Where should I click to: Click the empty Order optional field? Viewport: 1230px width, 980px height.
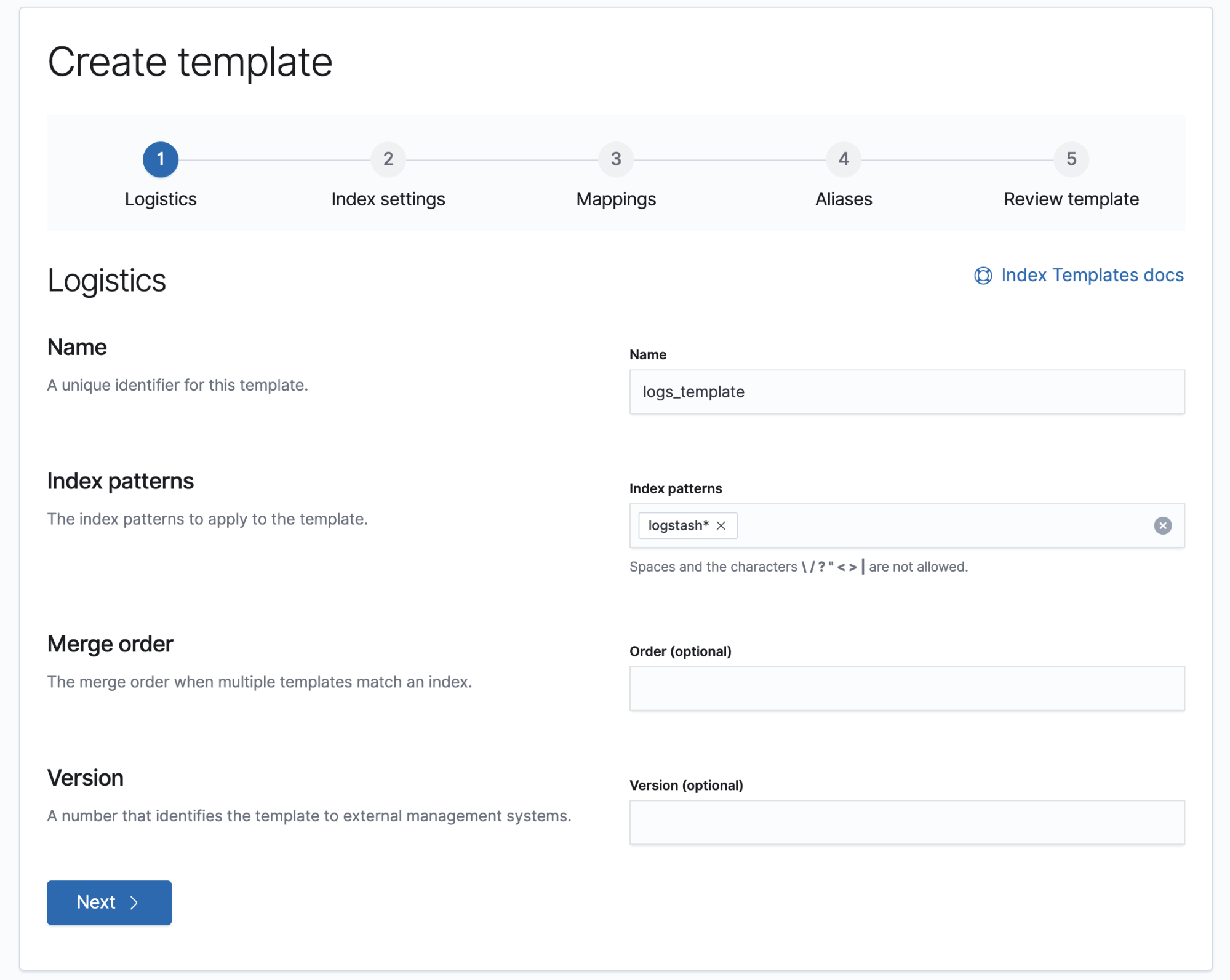pyautogui.click(x=907, y=688)
